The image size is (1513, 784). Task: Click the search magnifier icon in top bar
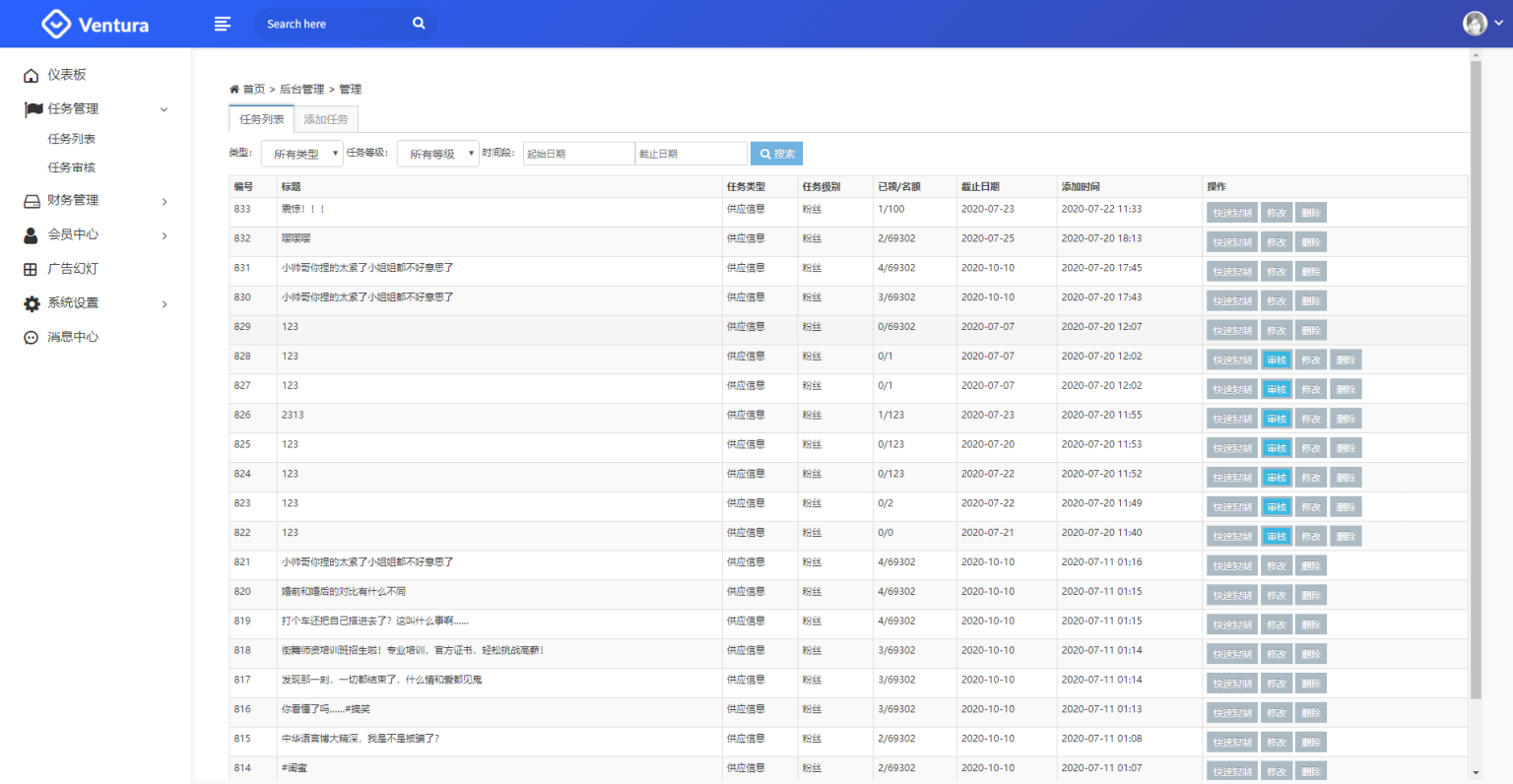[x=418, y=23]
